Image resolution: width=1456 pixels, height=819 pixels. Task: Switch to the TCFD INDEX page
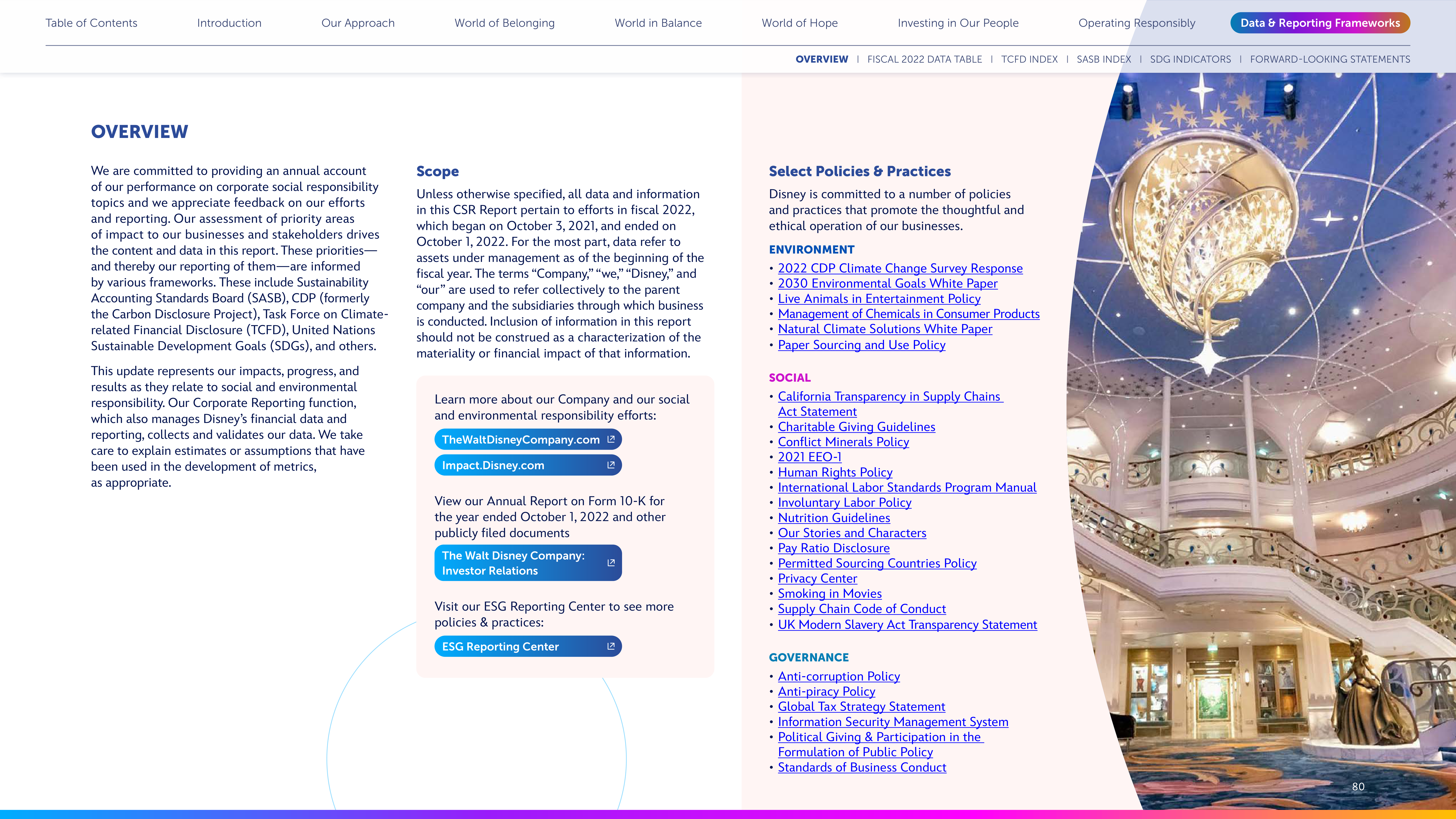[x=1029, y=59]
